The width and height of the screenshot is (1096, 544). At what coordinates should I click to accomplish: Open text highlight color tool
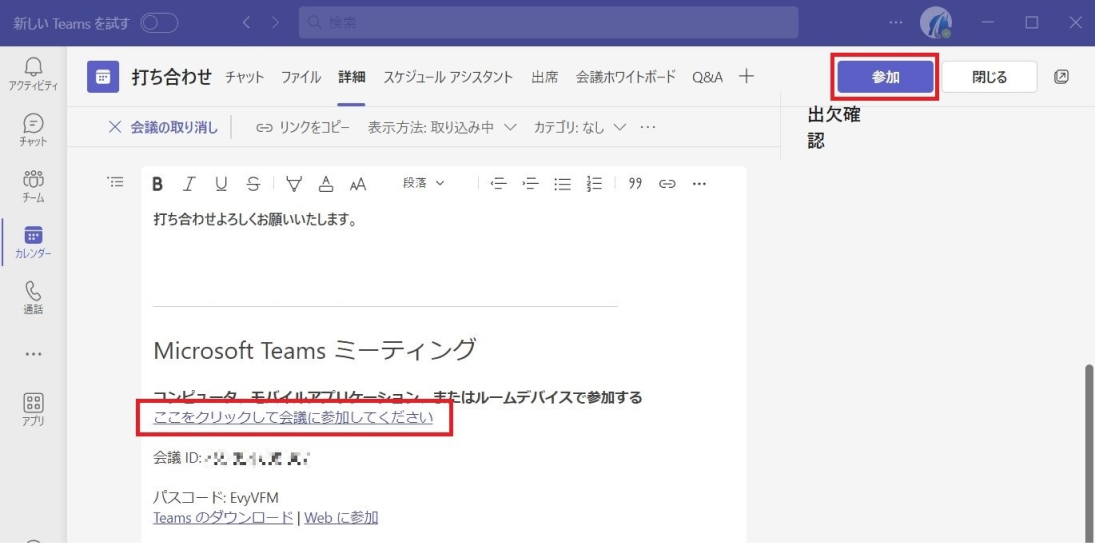coord(294,184)
